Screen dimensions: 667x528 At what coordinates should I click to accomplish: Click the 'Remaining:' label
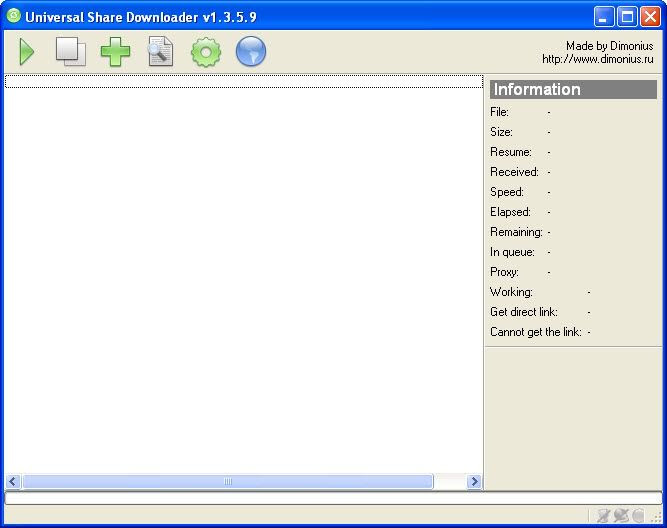[516, 232]
